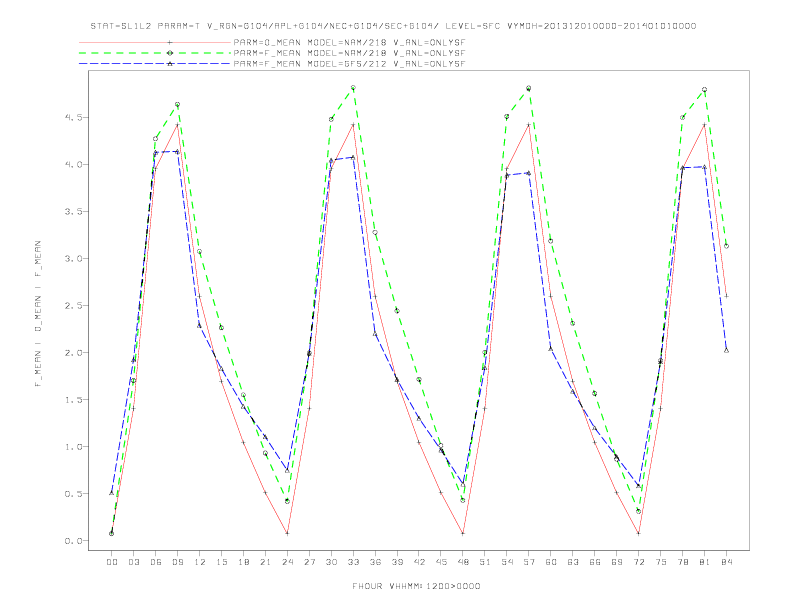Screen dimensions: 792x612
Task: Click x-axis tick label 78
Action: (x=683, y=562)
